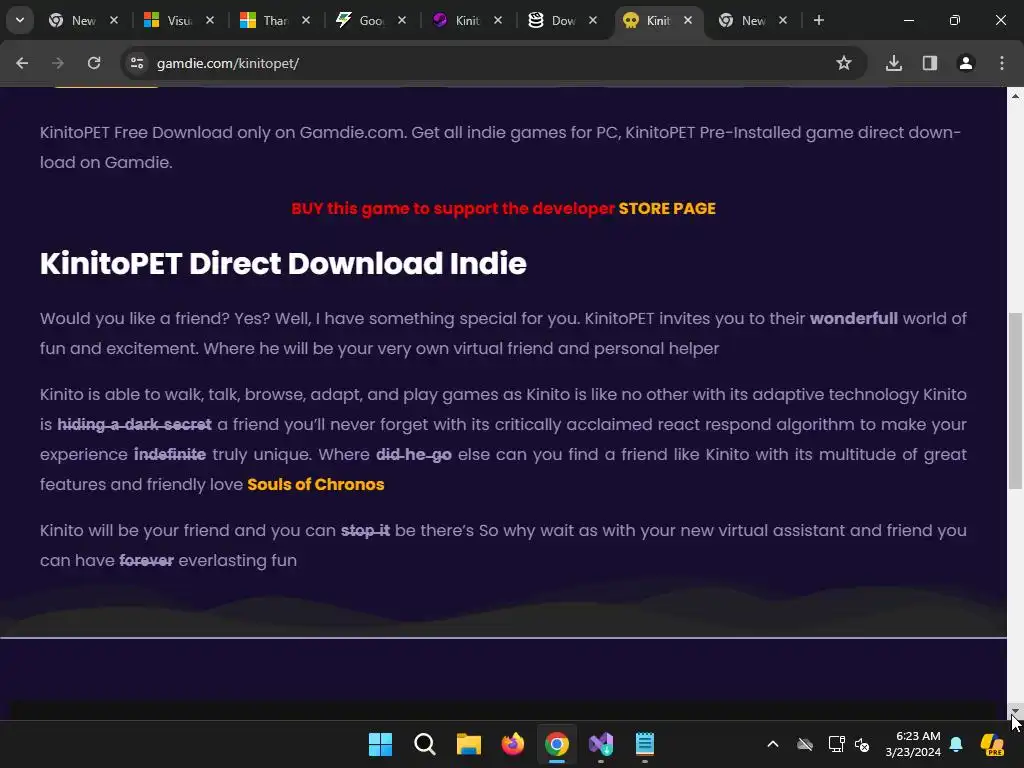
Task: Open File Explorer from the taskbar
Action: click(x=468, y=744)
